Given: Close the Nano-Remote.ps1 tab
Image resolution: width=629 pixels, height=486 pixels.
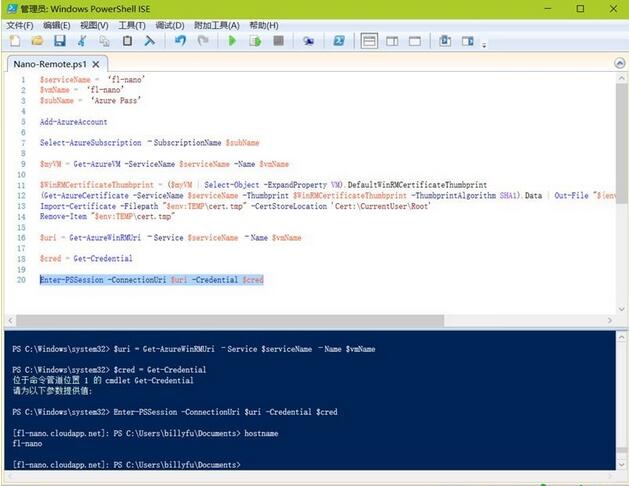Looking at the screenshot, I should [96, 64].
